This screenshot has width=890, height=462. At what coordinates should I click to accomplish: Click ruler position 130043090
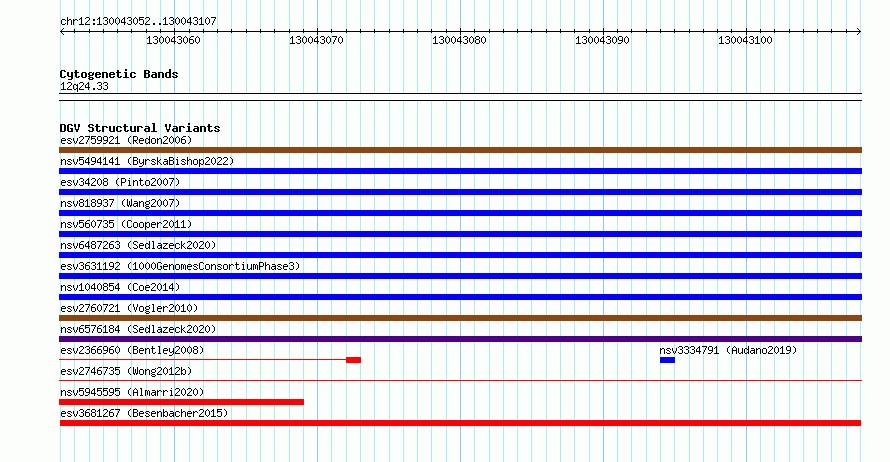click(x=602, y=40)
